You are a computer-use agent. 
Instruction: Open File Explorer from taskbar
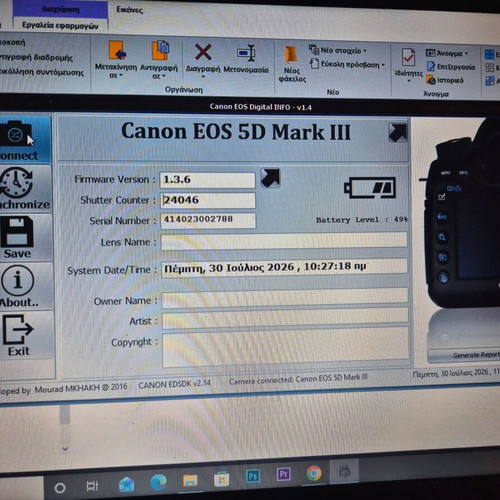click(x=190, y=481)
